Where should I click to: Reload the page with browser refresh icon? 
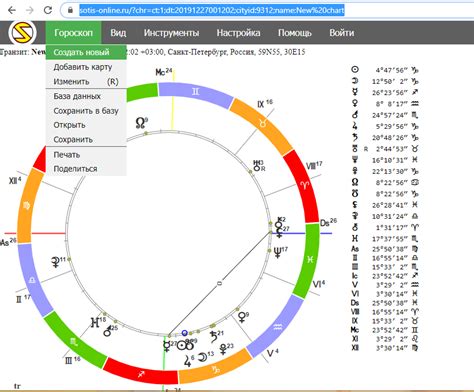[x=48, y=10]
